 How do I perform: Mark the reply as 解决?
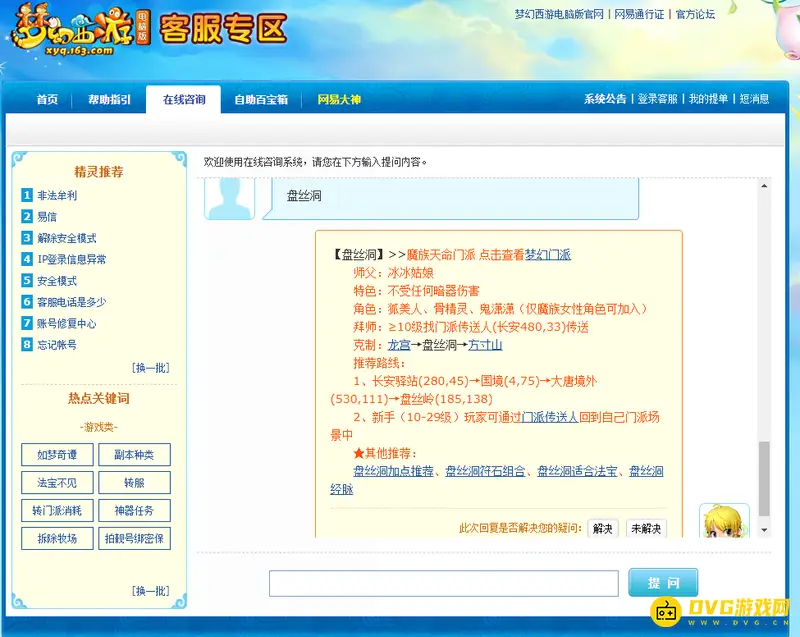(x=603, y=529)
